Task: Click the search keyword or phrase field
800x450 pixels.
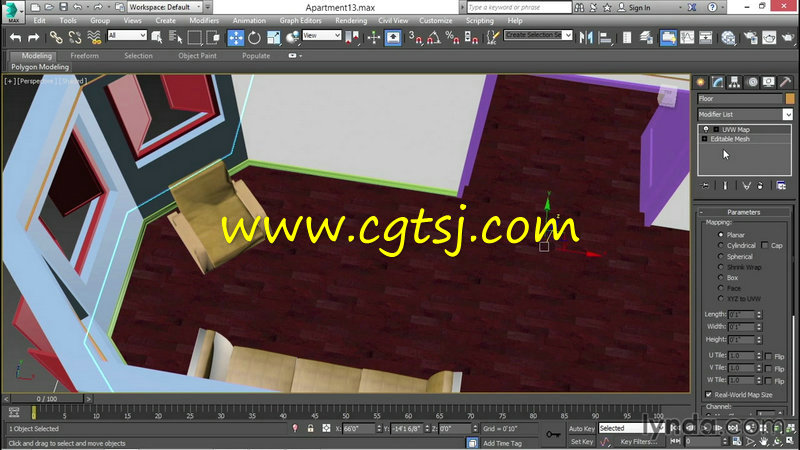Action: [519, 7]
